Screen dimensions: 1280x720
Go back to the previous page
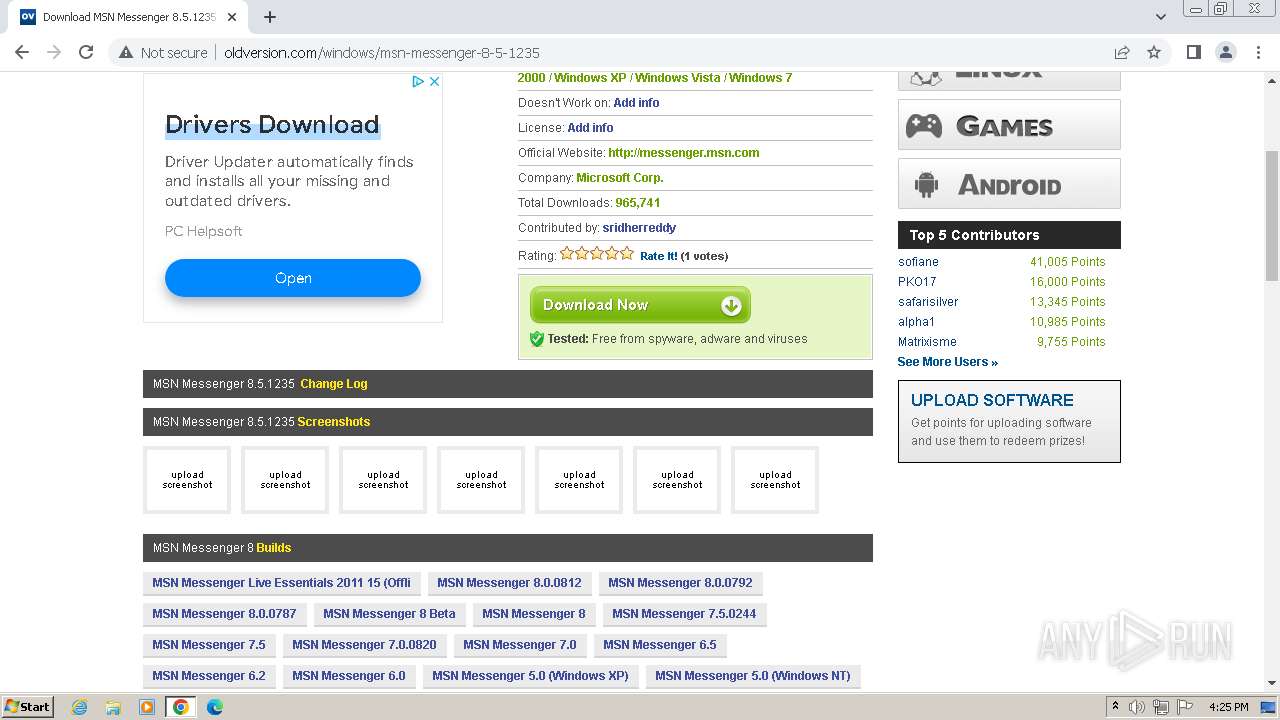22,52
